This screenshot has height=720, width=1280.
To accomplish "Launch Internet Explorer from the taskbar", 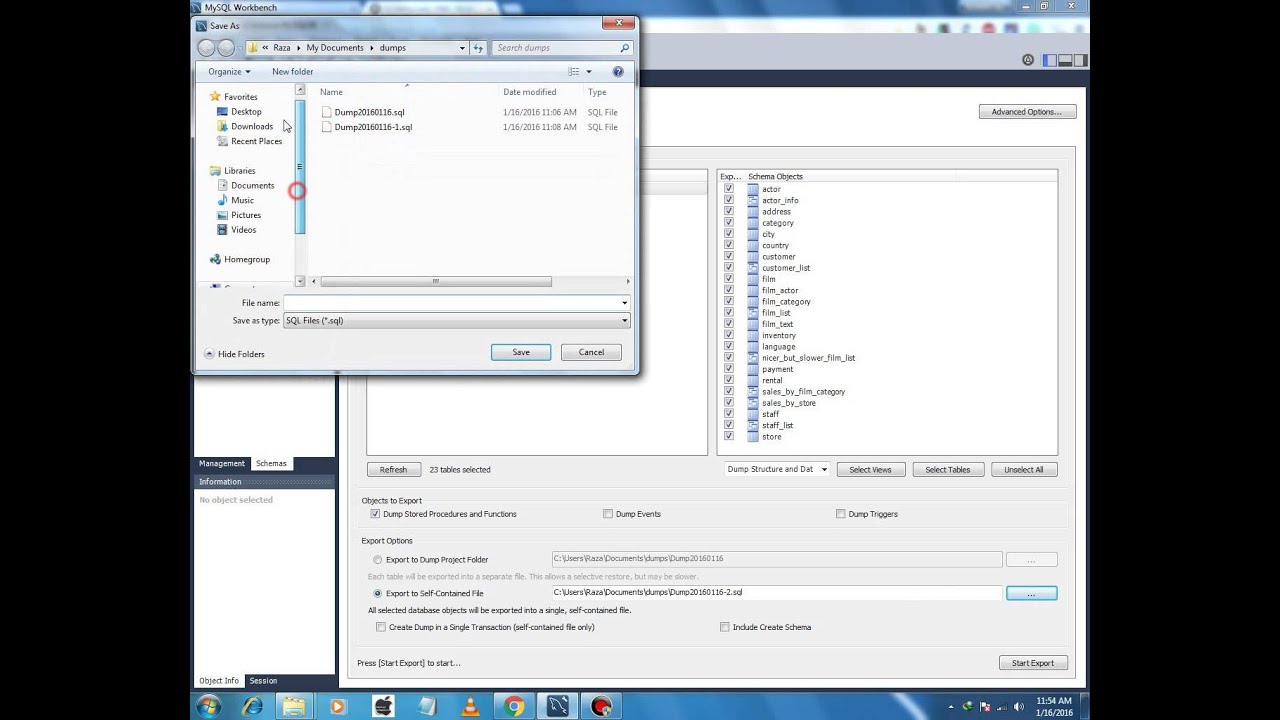I will [252, 706].
